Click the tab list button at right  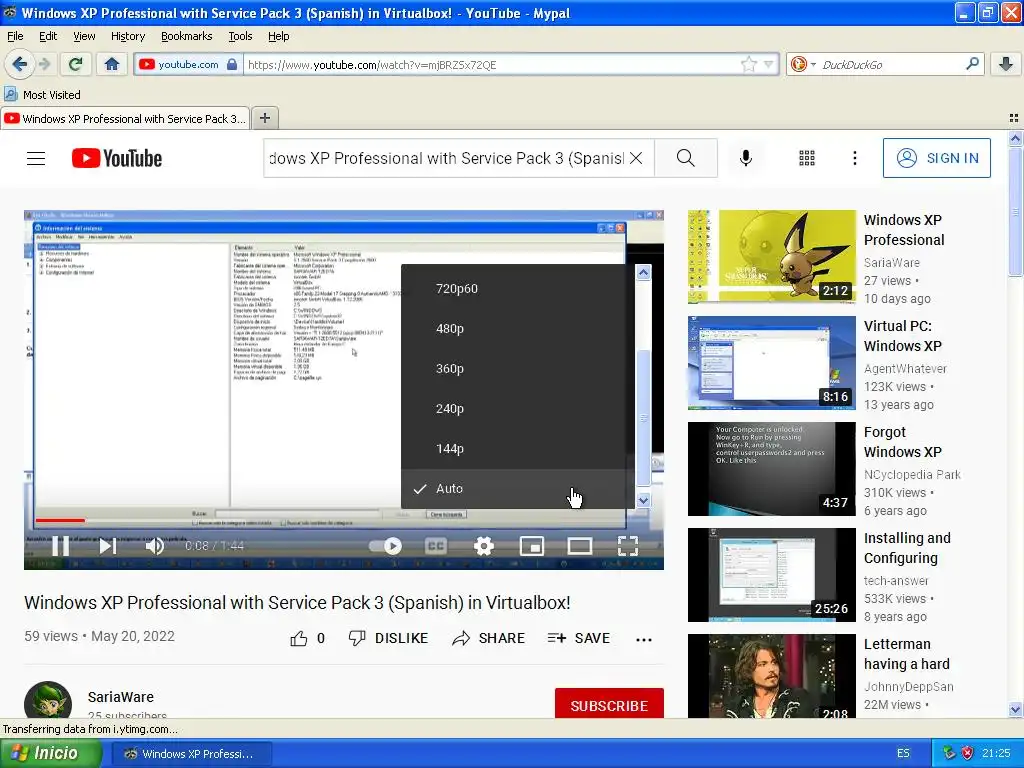coord(1014,118)
